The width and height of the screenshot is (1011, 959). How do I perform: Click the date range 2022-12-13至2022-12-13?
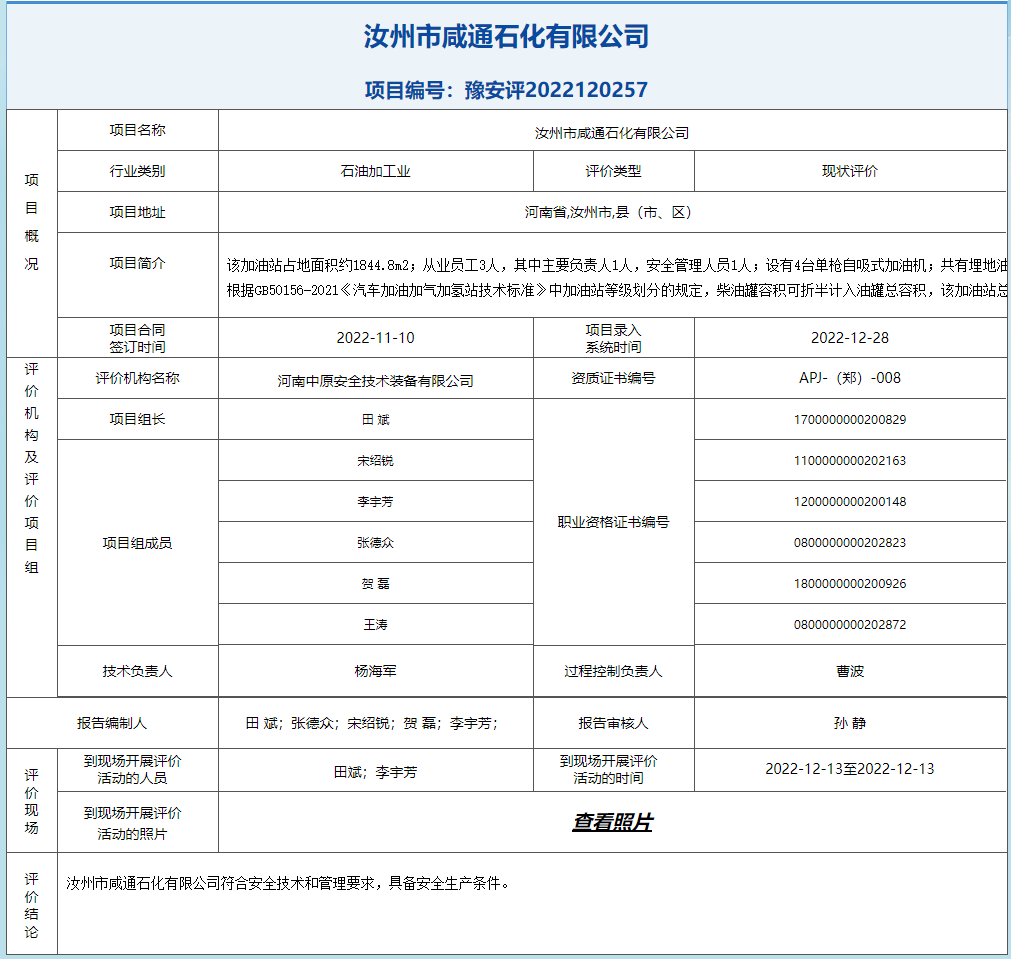tap(850, 769)
